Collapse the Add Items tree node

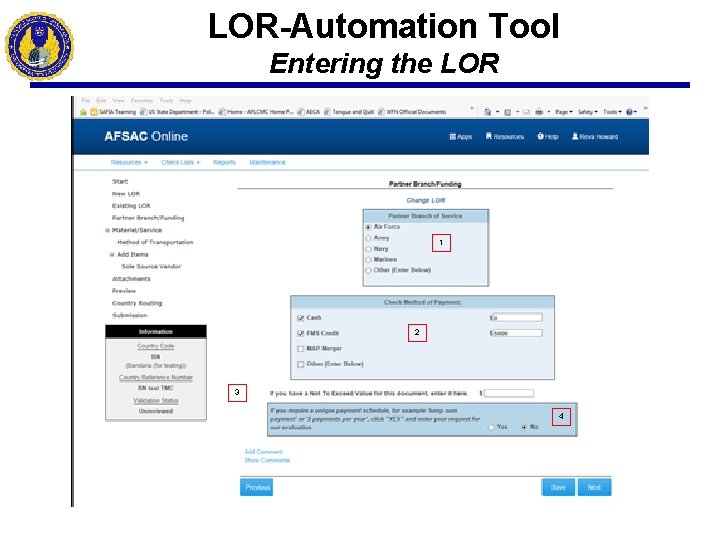pos(112,254)
